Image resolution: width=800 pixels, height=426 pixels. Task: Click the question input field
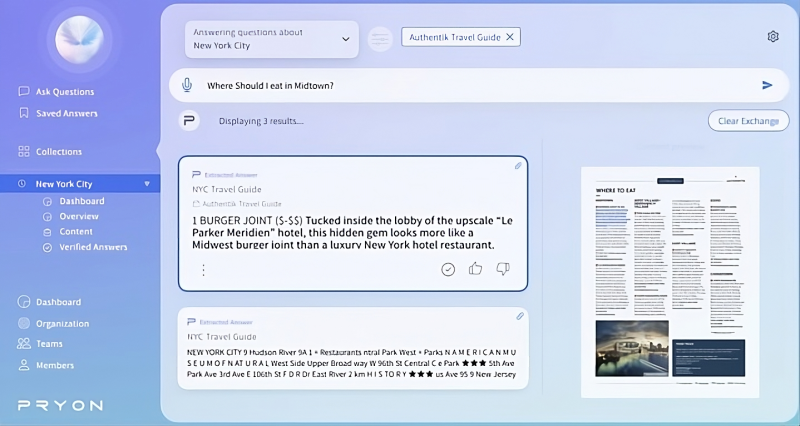[x=470, y=85]
